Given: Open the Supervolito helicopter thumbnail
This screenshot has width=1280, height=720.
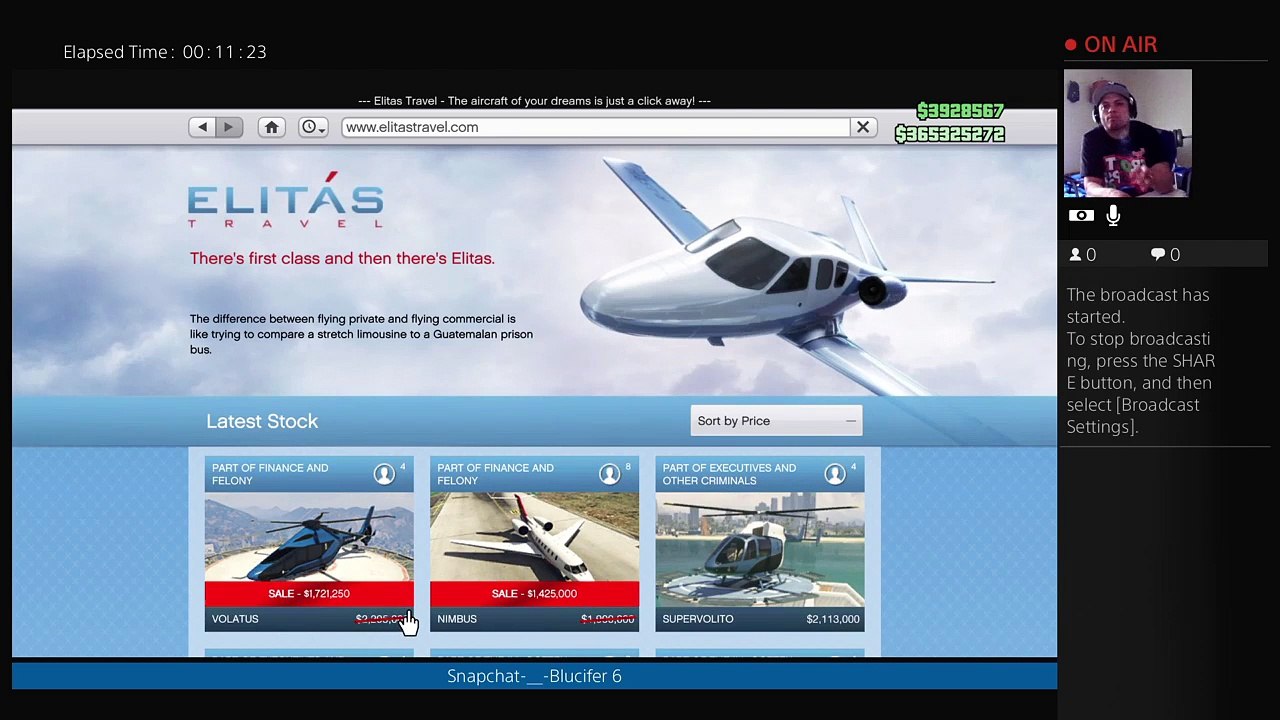Looking at the screenshot, I should tap(760, 549).
